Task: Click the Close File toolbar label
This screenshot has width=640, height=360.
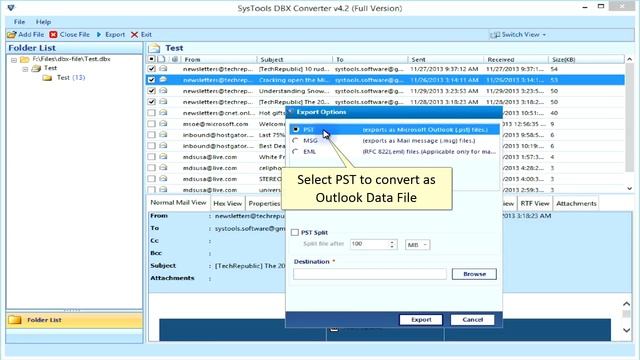Action: [75, 35]
